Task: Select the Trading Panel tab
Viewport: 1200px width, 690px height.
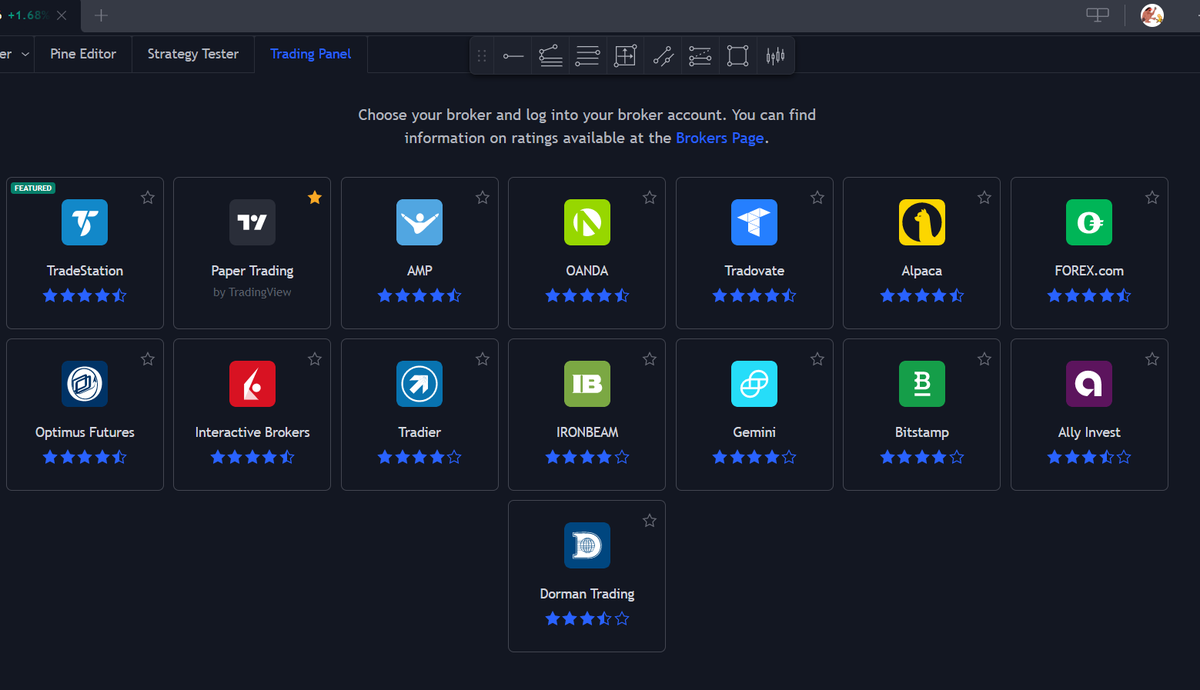Action: [311, 53]
